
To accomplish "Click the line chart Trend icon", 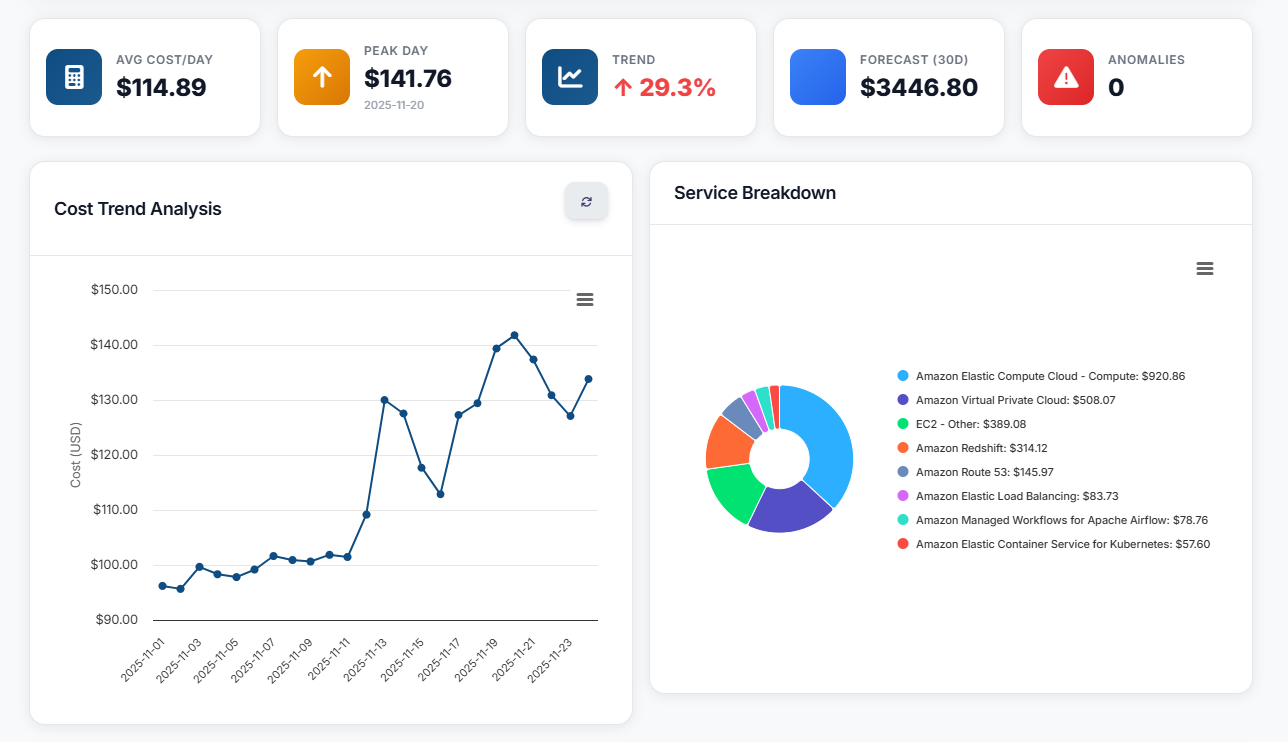I will (x=570, y=77).
